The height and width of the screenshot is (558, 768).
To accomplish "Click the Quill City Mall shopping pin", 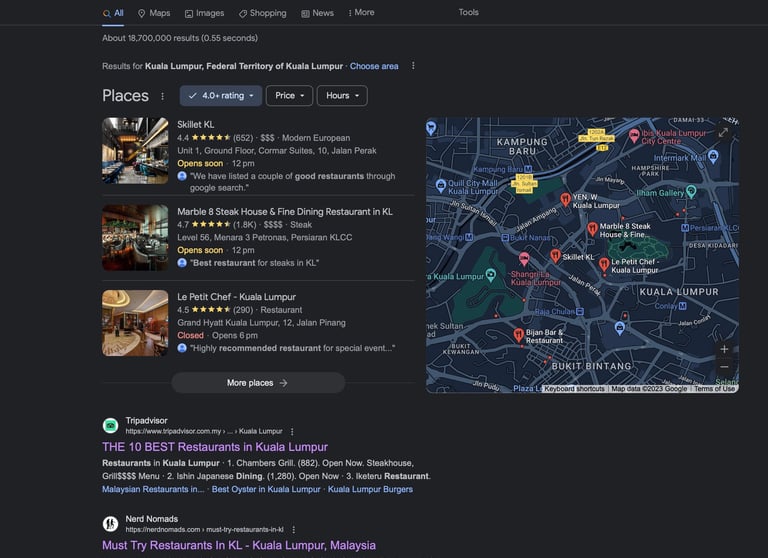I will pos(440,185).
